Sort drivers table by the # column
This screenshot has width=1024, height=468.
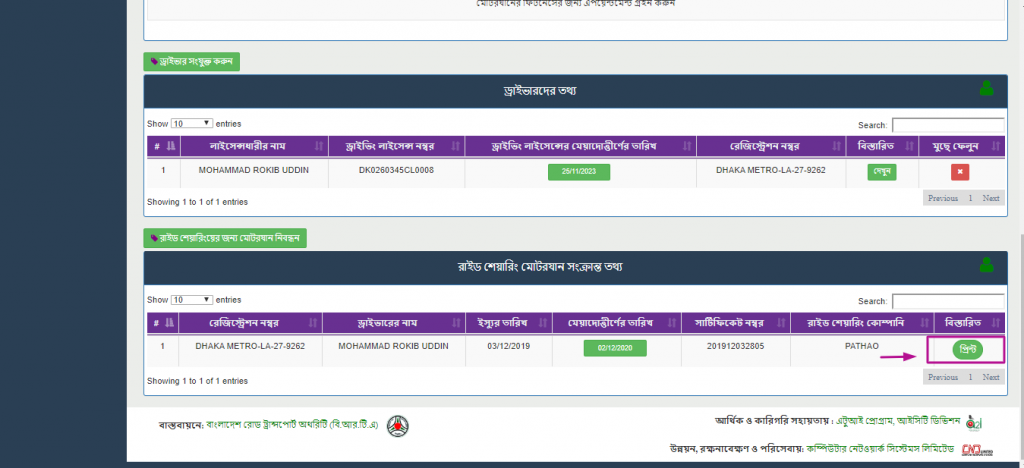click(x=162, y=146)
